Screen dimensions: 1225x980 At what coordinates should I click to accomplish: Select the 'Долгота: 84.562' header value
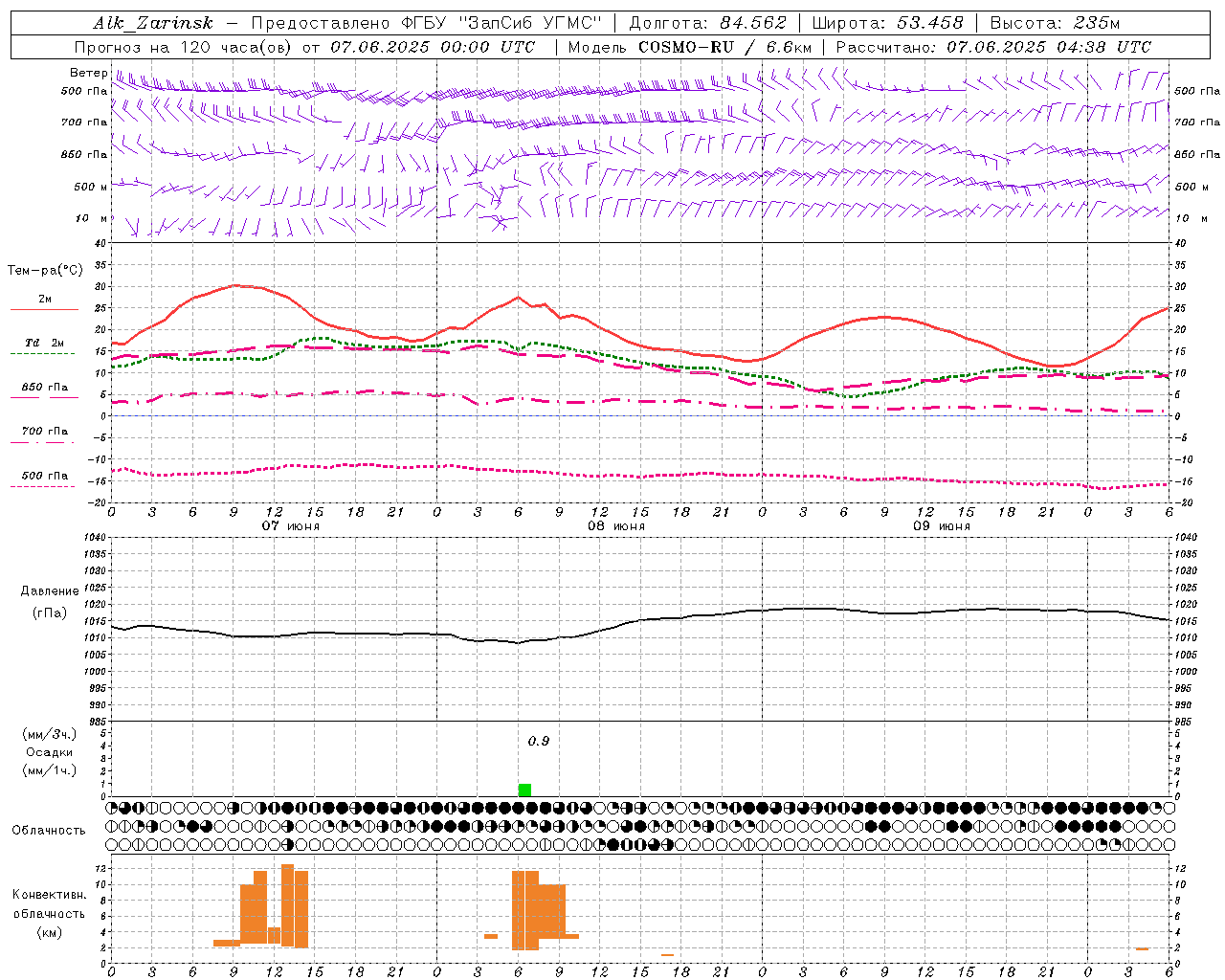click(x=707, y=23)
